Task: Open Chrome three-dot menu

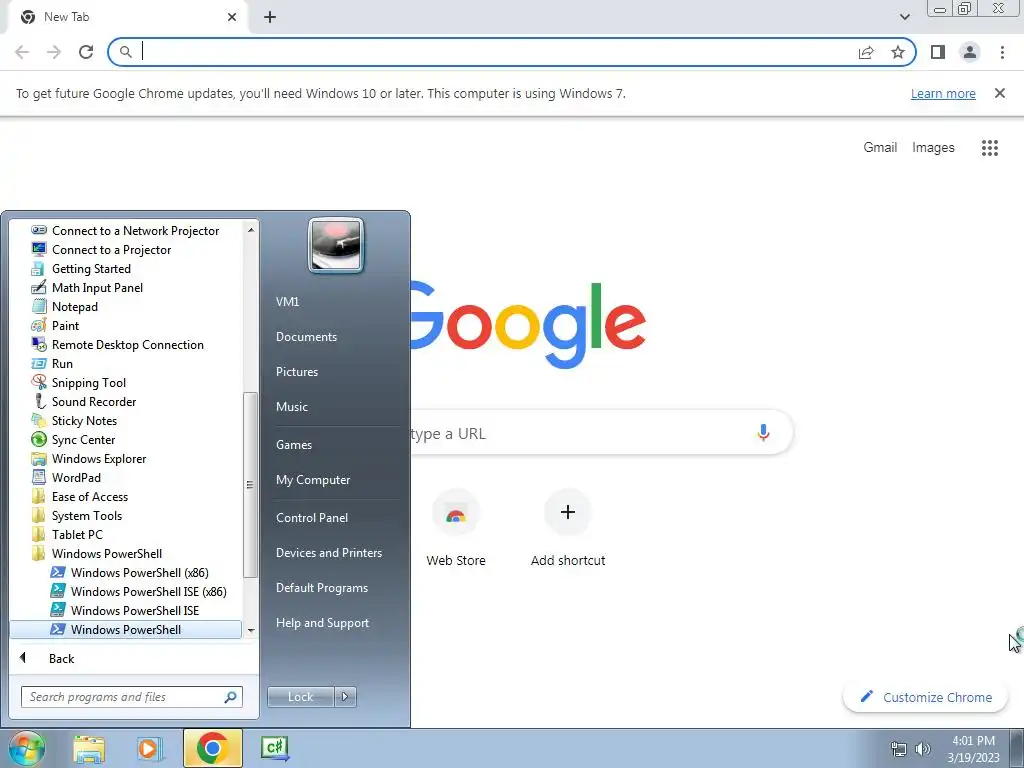Action: tap(1002, 52)
